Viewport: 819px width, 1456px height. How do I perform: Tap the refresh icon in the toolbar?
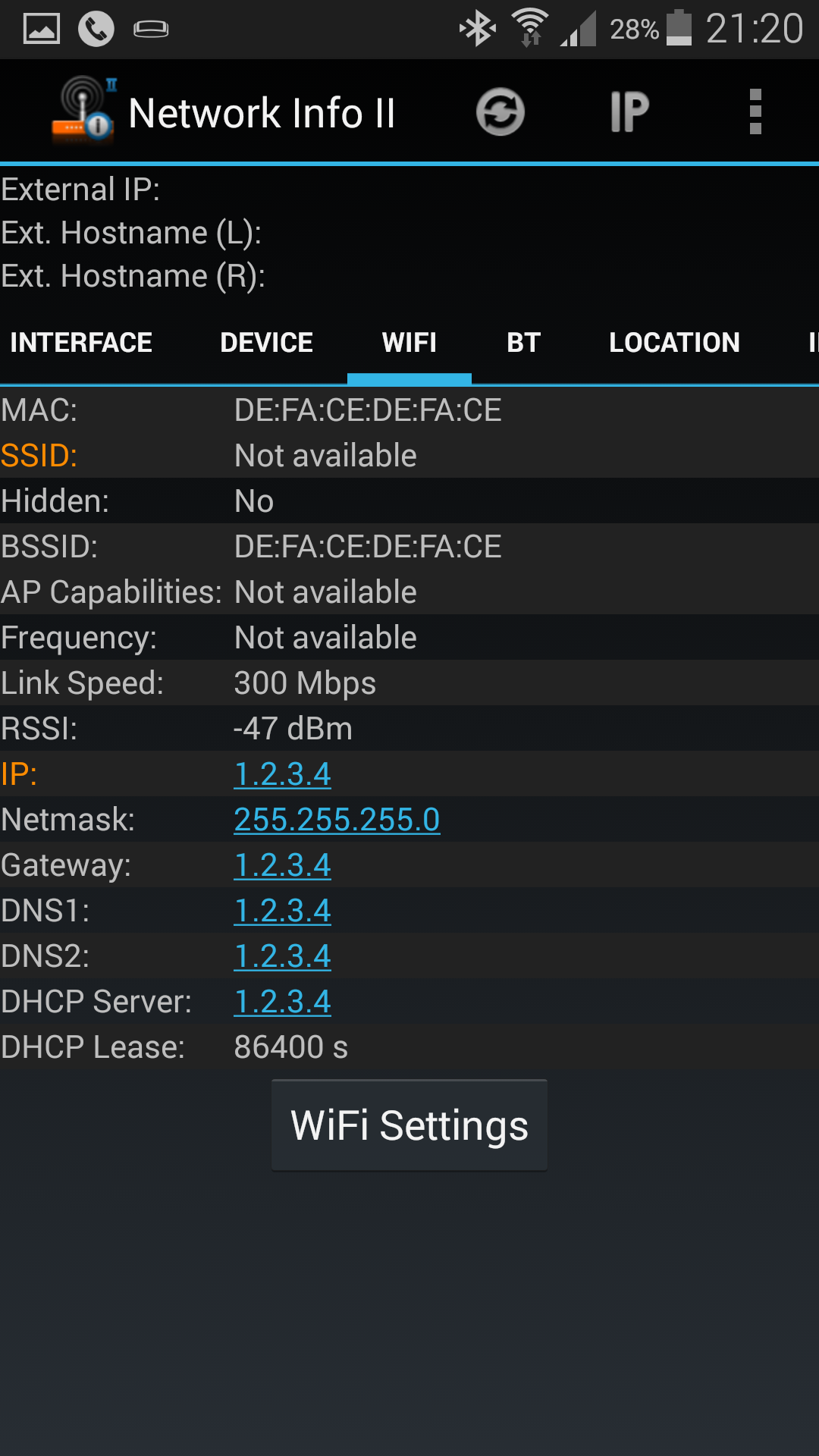[500, 112]
